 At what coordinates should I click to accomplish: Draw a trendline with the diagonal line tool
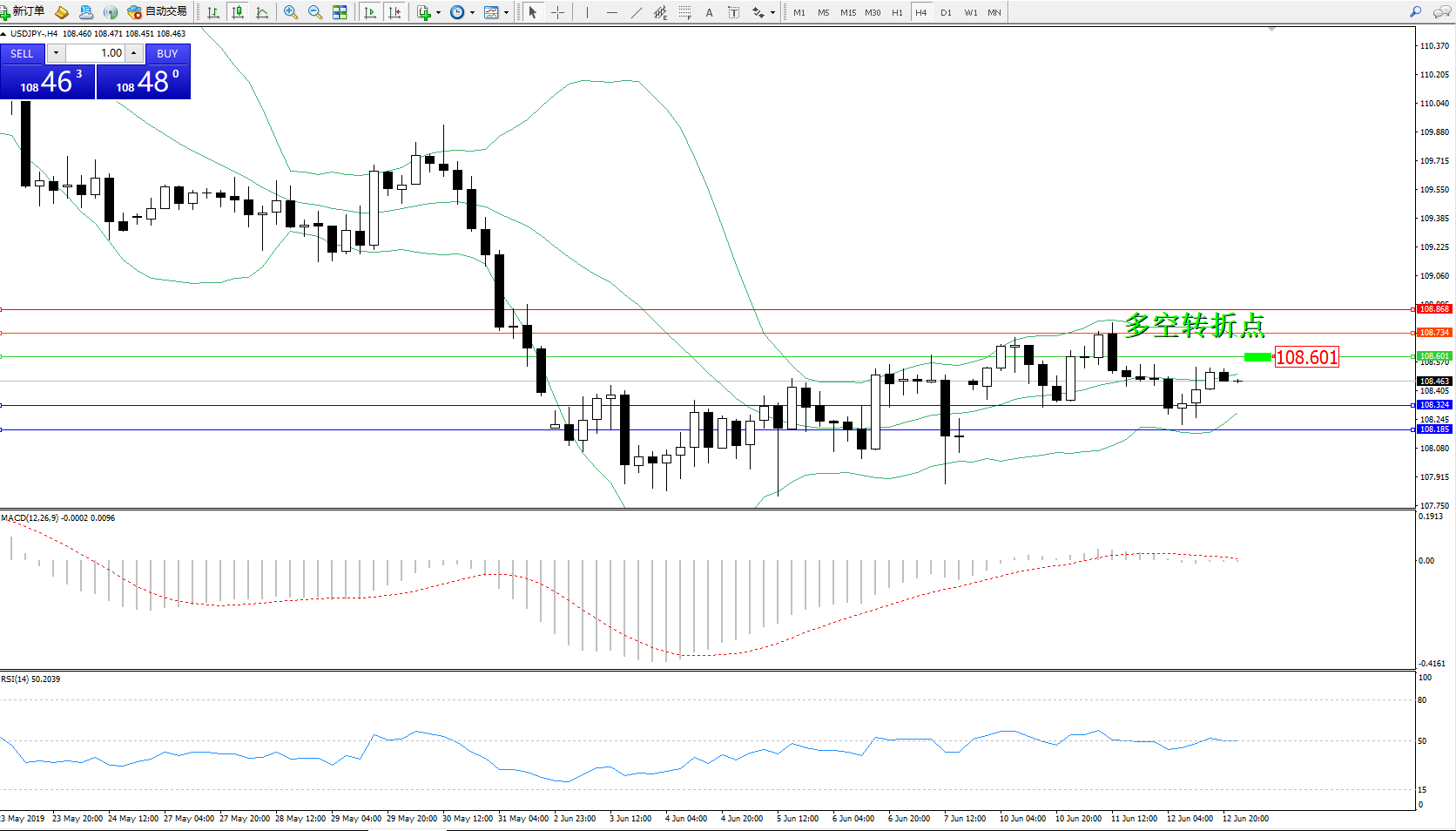pyautogui.click(x=637, y=12)
